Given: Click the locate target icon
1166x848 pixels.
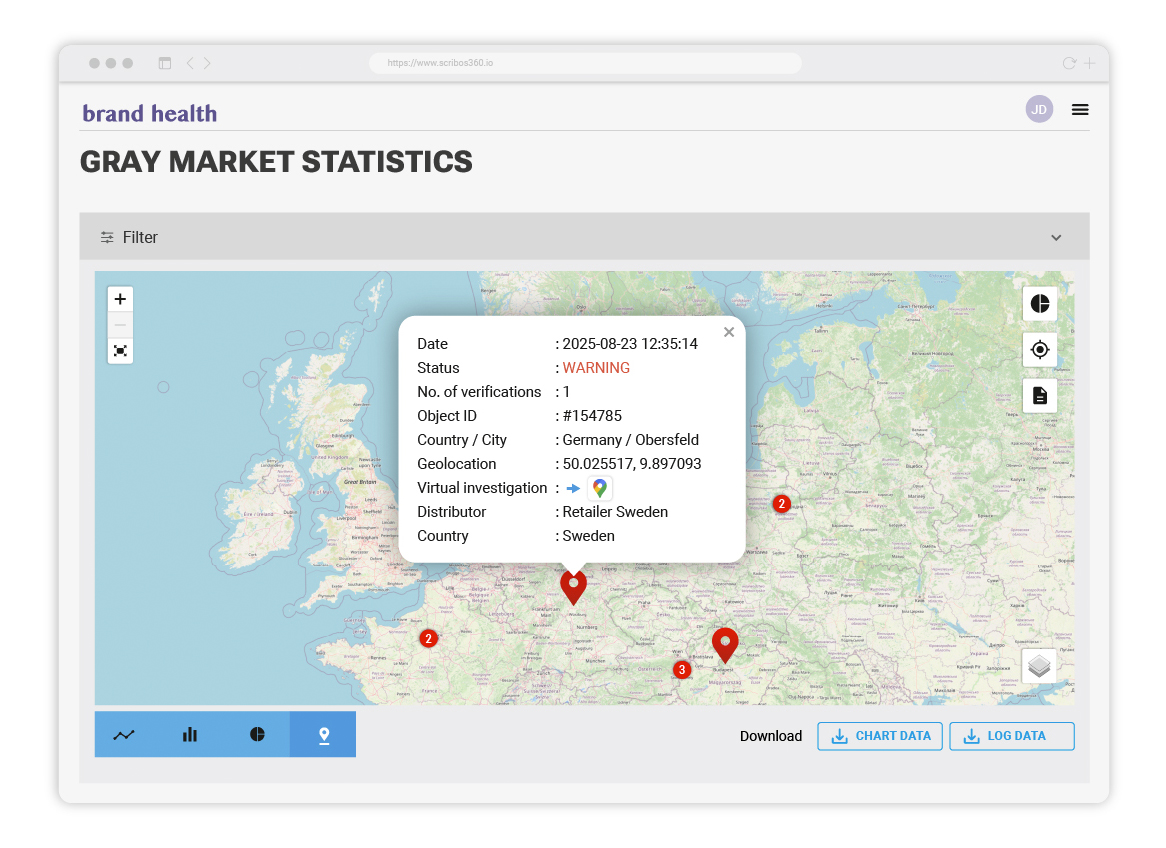Looking at the screenshot, I should (1039, 349).
